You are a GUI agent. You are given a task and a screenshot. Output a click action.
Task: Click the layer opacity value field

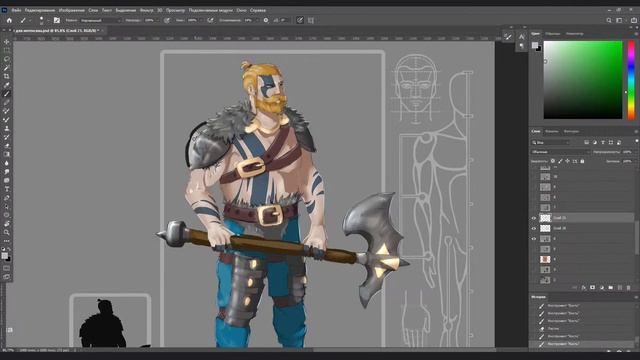627,152
